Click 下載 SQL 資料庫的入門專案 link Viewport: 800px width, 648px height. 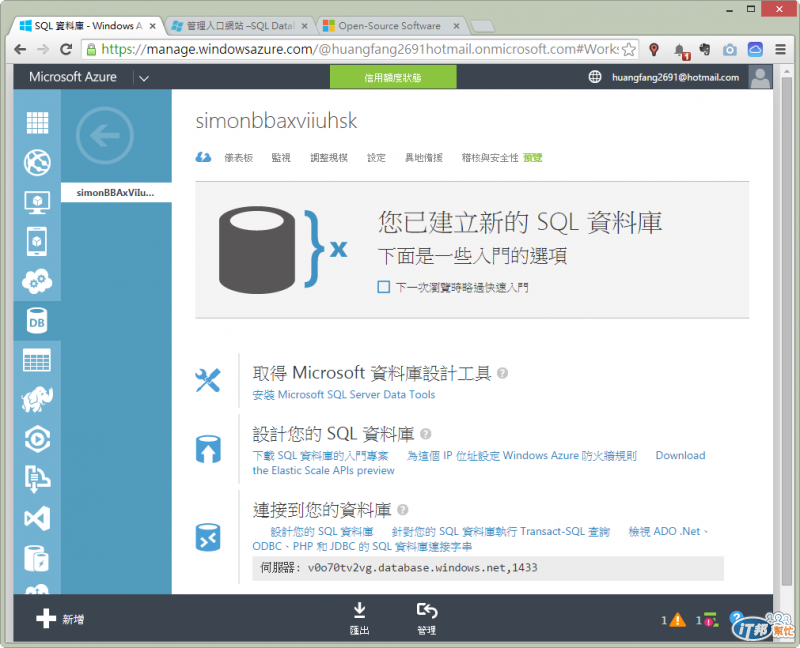[x=320, y=455]
